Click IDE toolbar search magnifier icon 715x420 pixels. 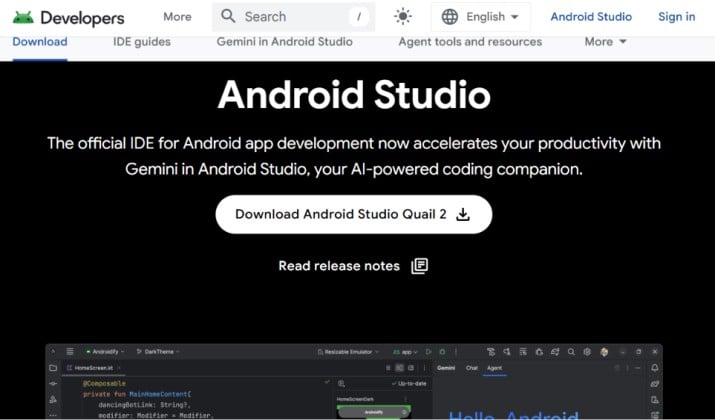571,352
